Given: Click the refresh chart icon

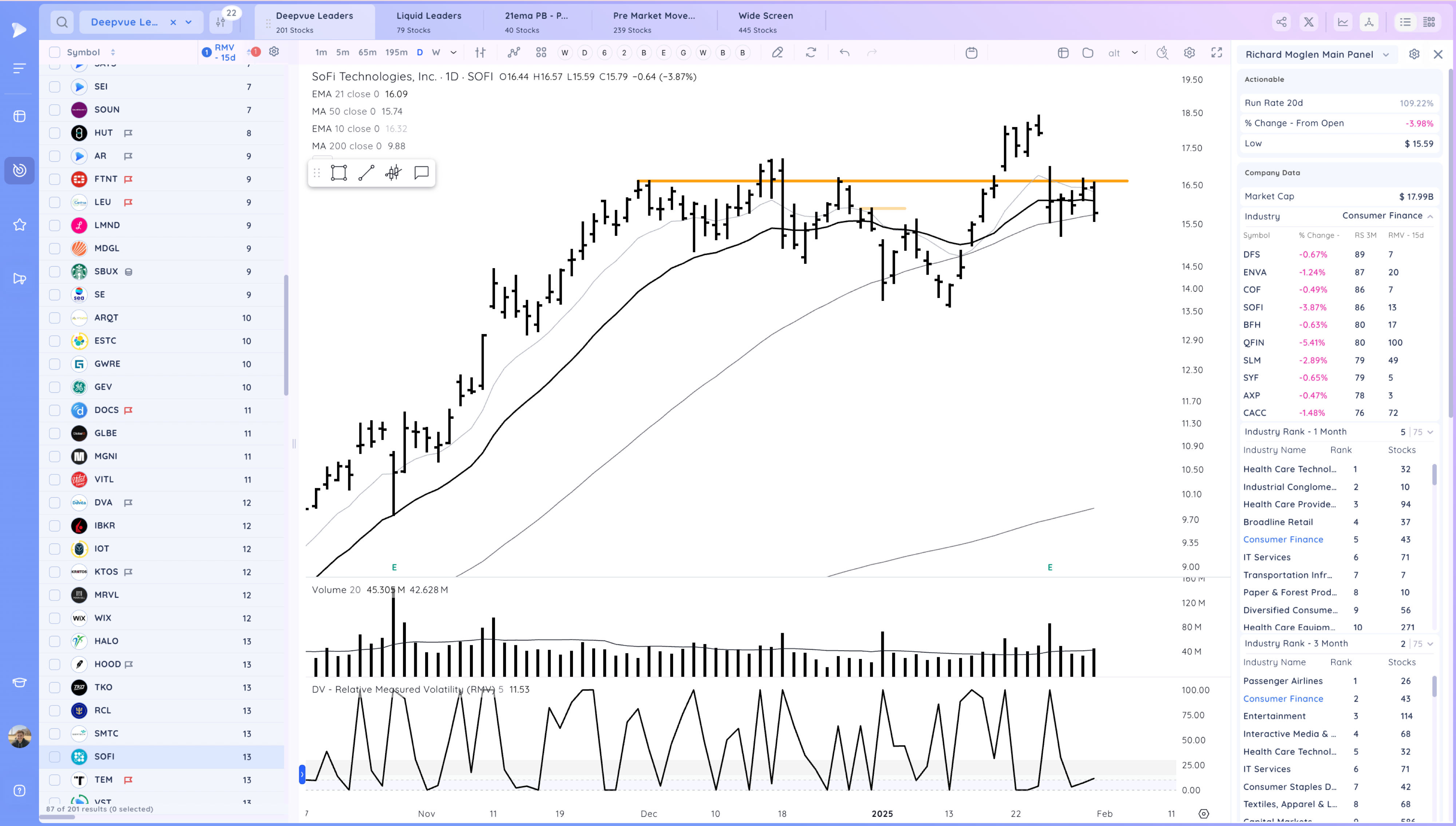Looking at the screenshot, I should [x=811, y=53].
